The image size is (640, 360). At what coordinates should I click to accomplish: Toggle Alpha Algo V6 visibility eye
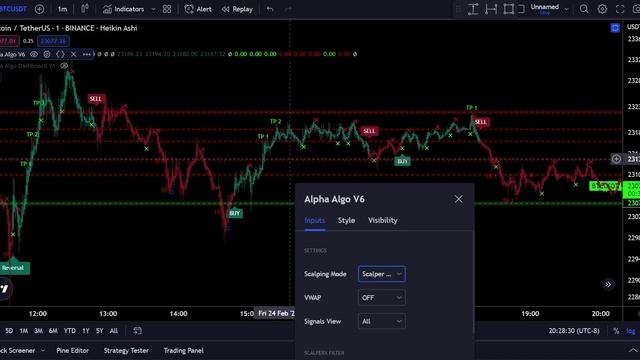coord(34,54)
